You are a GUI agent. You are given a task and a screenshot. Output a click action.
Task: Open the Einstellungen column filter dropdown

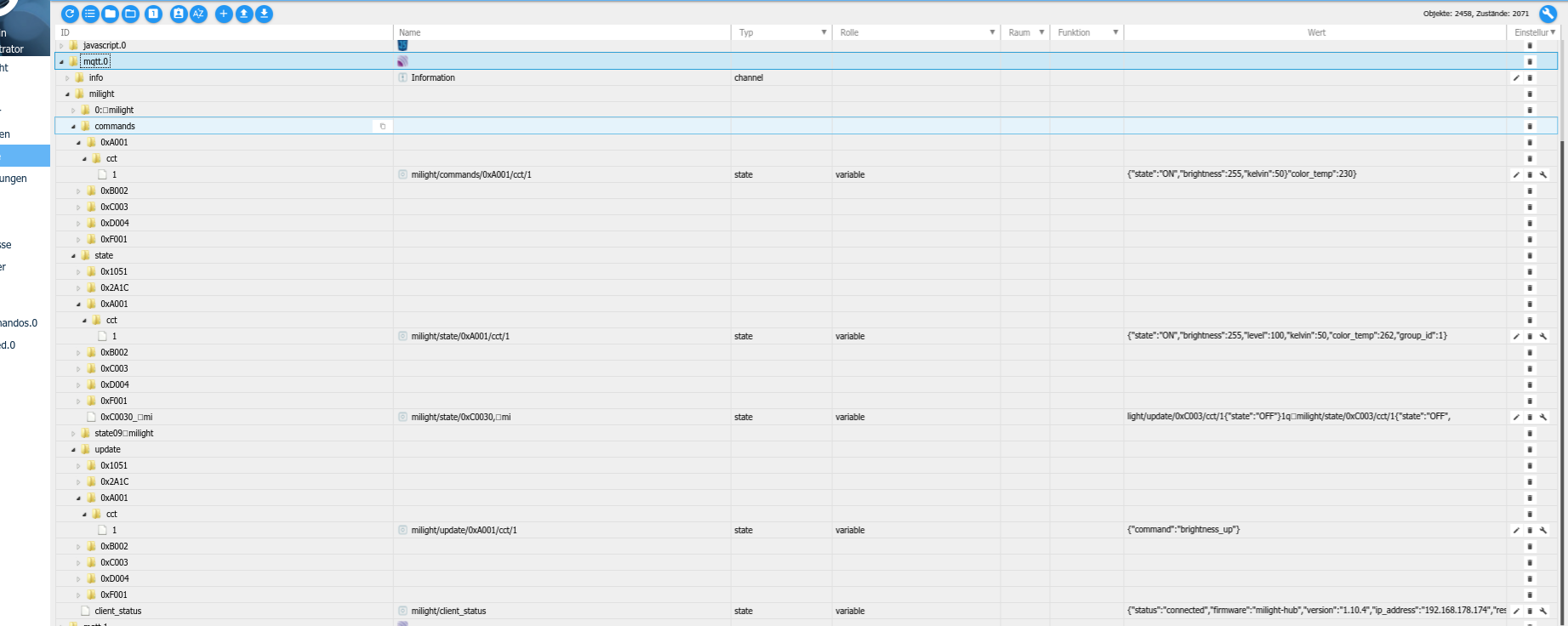[1553, 32]
